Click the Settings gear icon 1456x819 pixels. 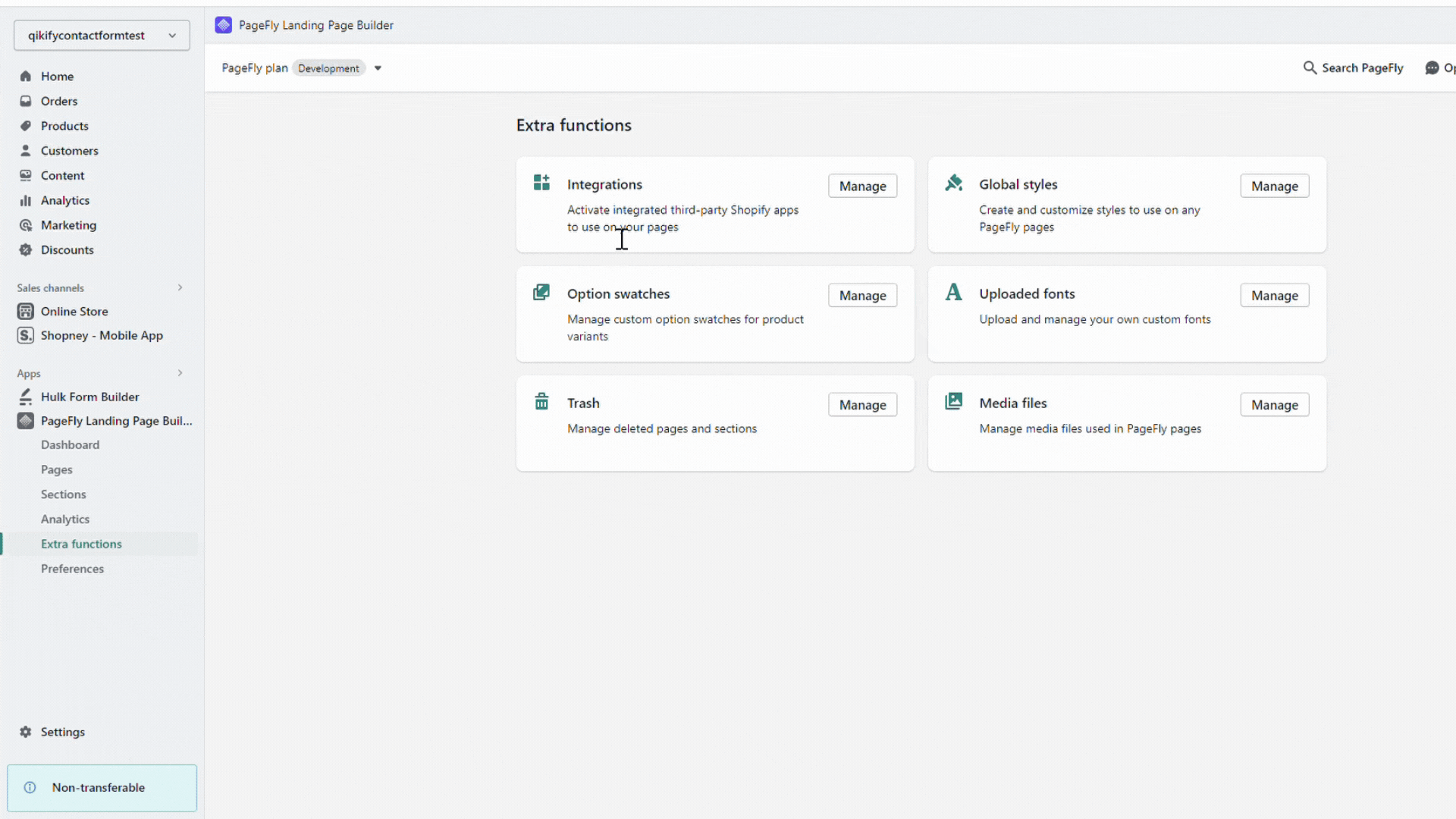[26, 733]
